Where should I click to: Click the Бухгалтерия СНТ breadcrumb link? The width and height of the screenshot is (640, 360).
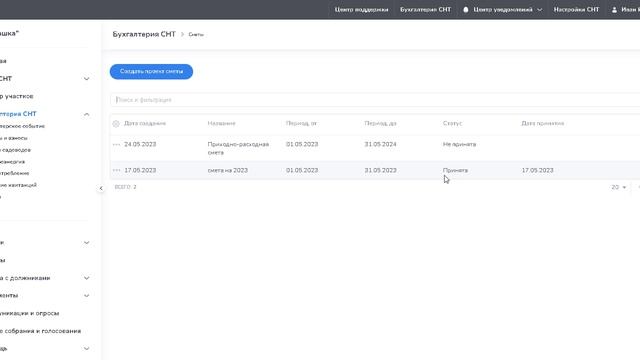(x=144, y=34)
